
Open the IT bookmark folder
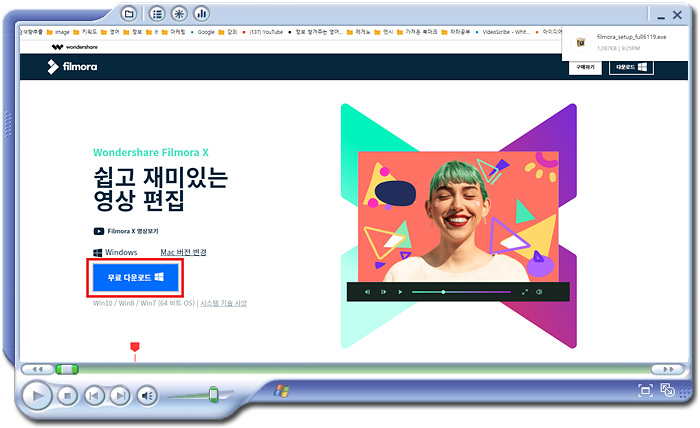pyautogui.click(x=152, y=32)
